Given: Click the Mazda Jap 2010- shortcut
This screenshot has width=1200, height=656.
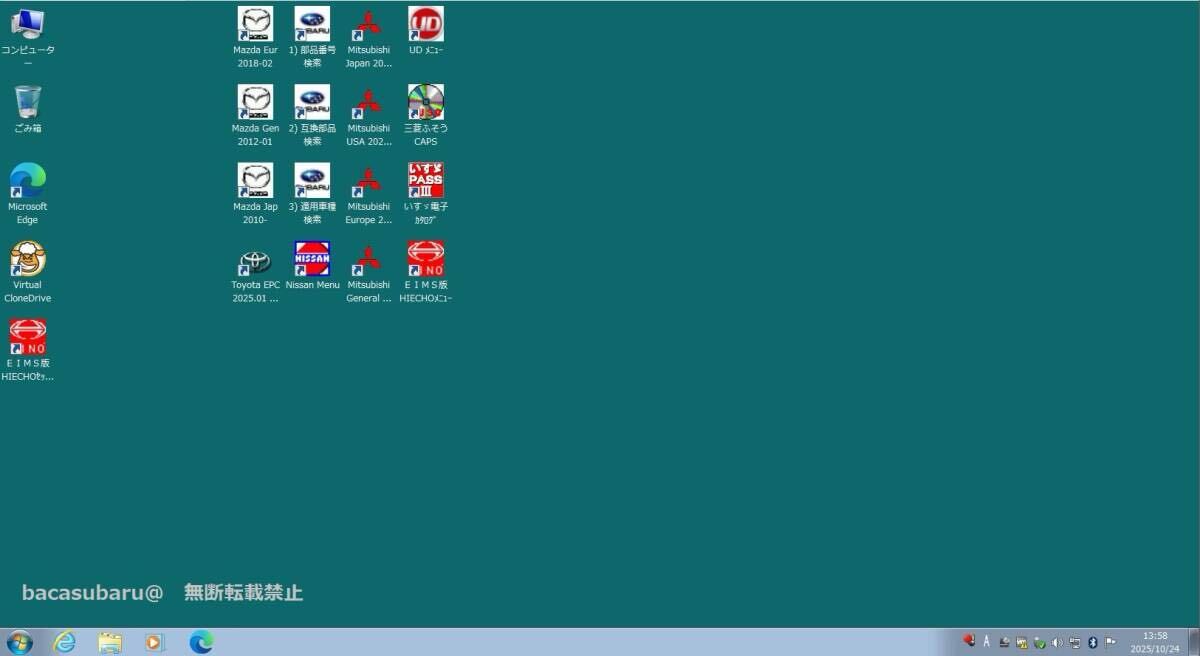Looking at the screenshot, I should 255,181.
